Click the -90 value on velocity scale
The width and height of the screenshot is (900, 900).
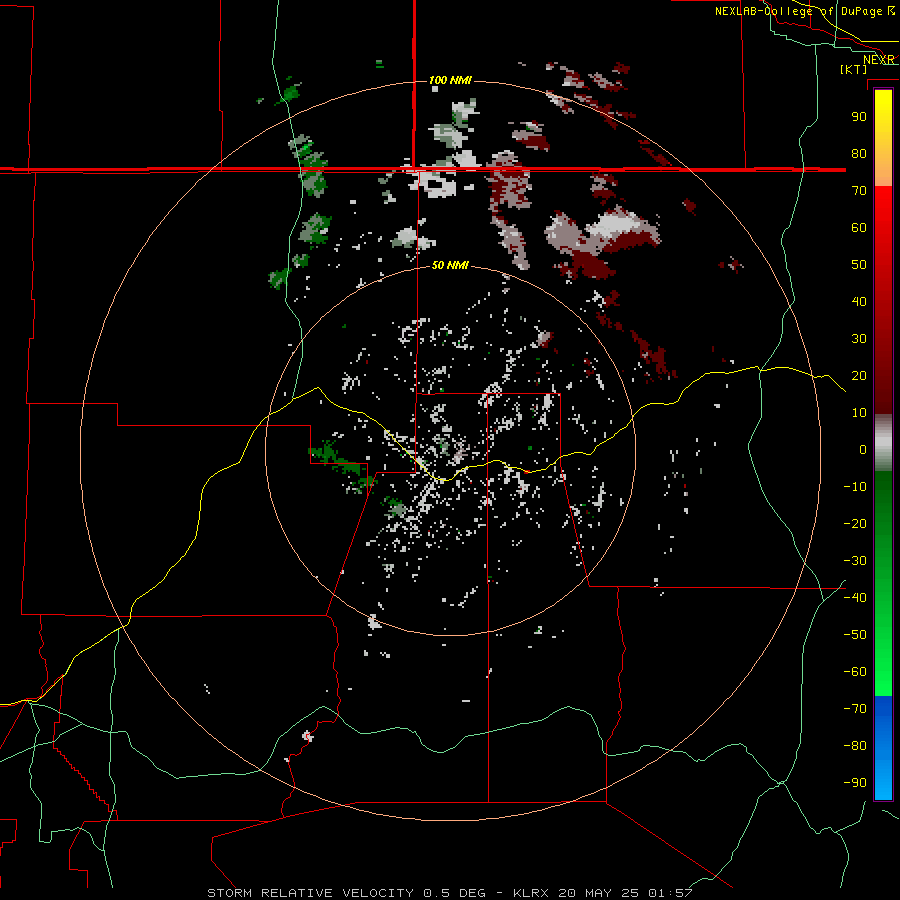point(855,782)
